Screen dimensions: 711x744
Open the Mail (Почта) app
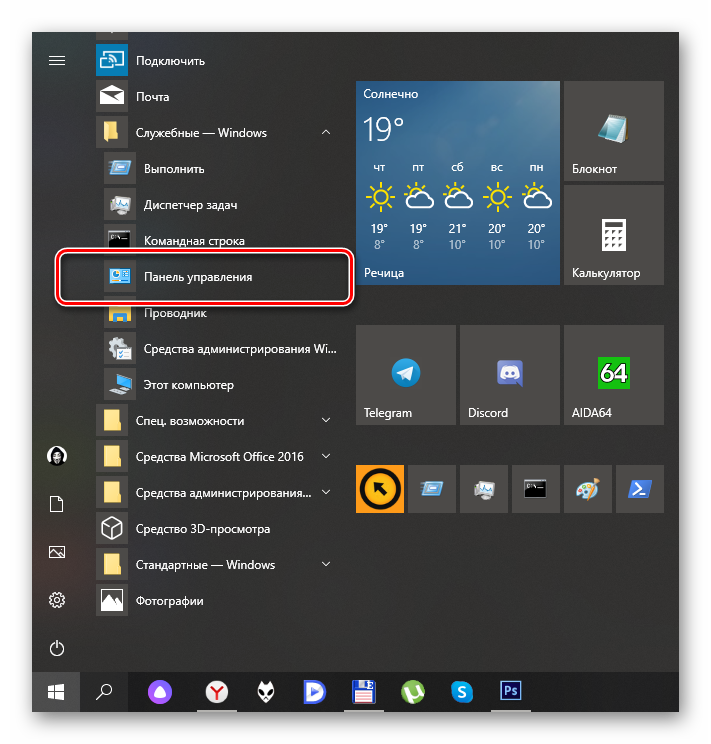(217, 97)
